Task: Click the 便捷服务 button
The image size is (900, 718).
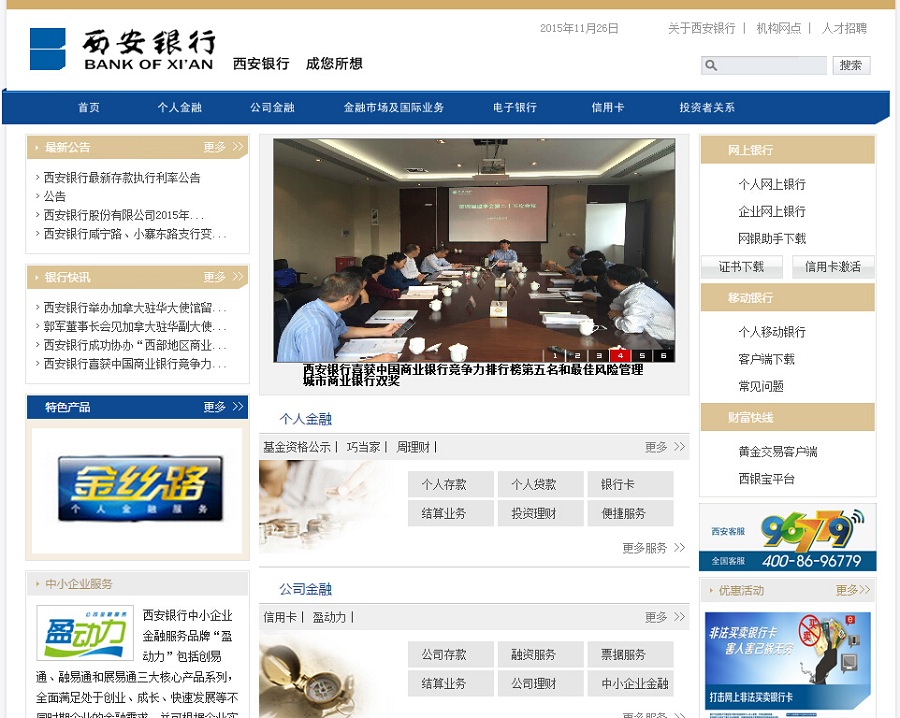Action: [x=630, y=513]
